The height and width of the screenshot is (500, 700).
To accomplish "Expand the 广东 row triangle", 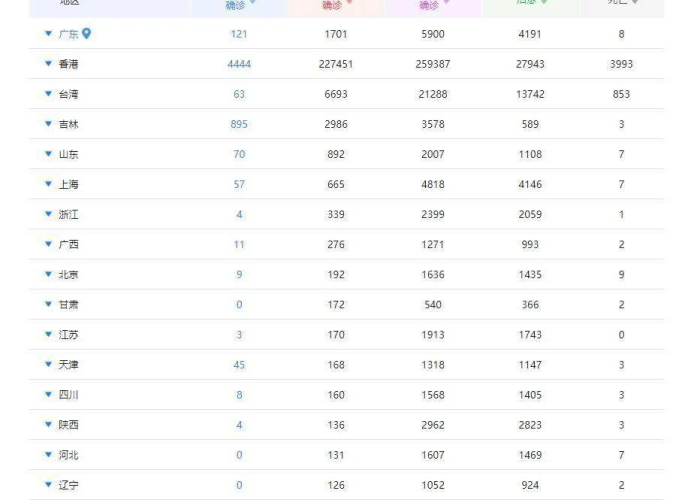I will (x=48, y=33).
